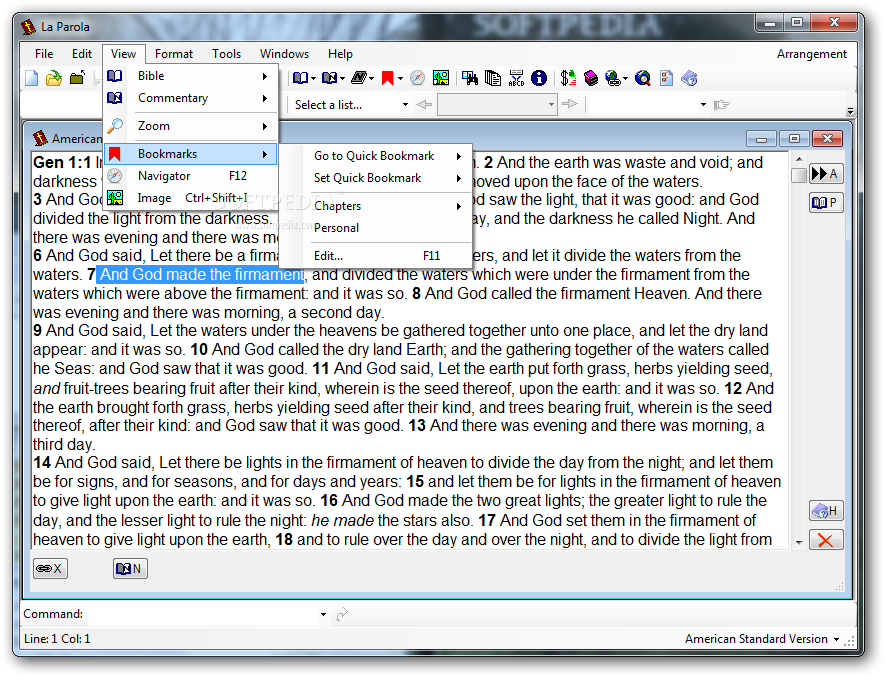Click the binoculars search toolbar icon
This screenshot has width=885, height=677.
point(470,78)
